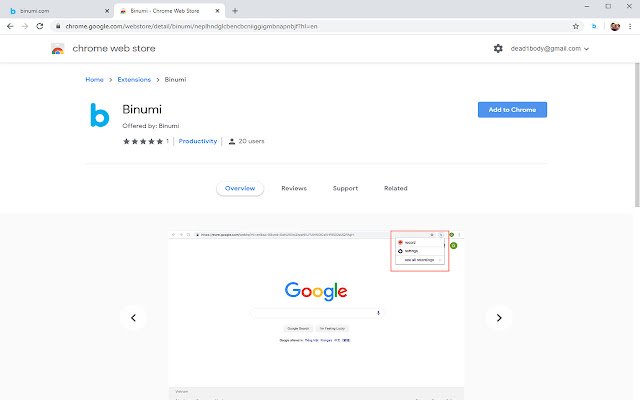Select the Binumi - Chrome Web Store tab

(x=169, y=11)
